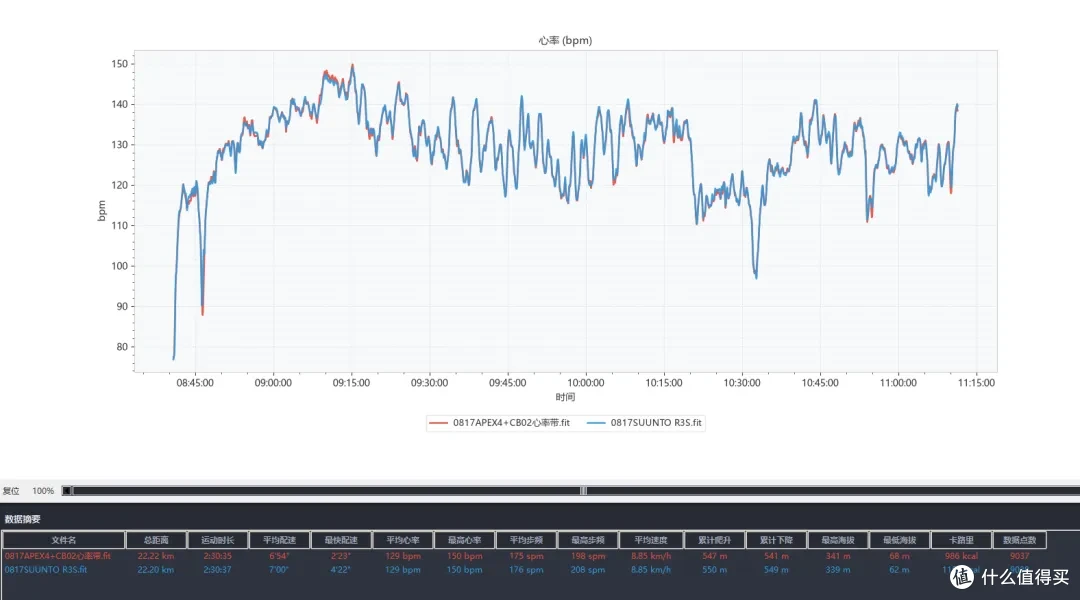Select the 平均步频 column header
The height and width of the screenshot is (600, 1080).
click(x=526, y=540)
